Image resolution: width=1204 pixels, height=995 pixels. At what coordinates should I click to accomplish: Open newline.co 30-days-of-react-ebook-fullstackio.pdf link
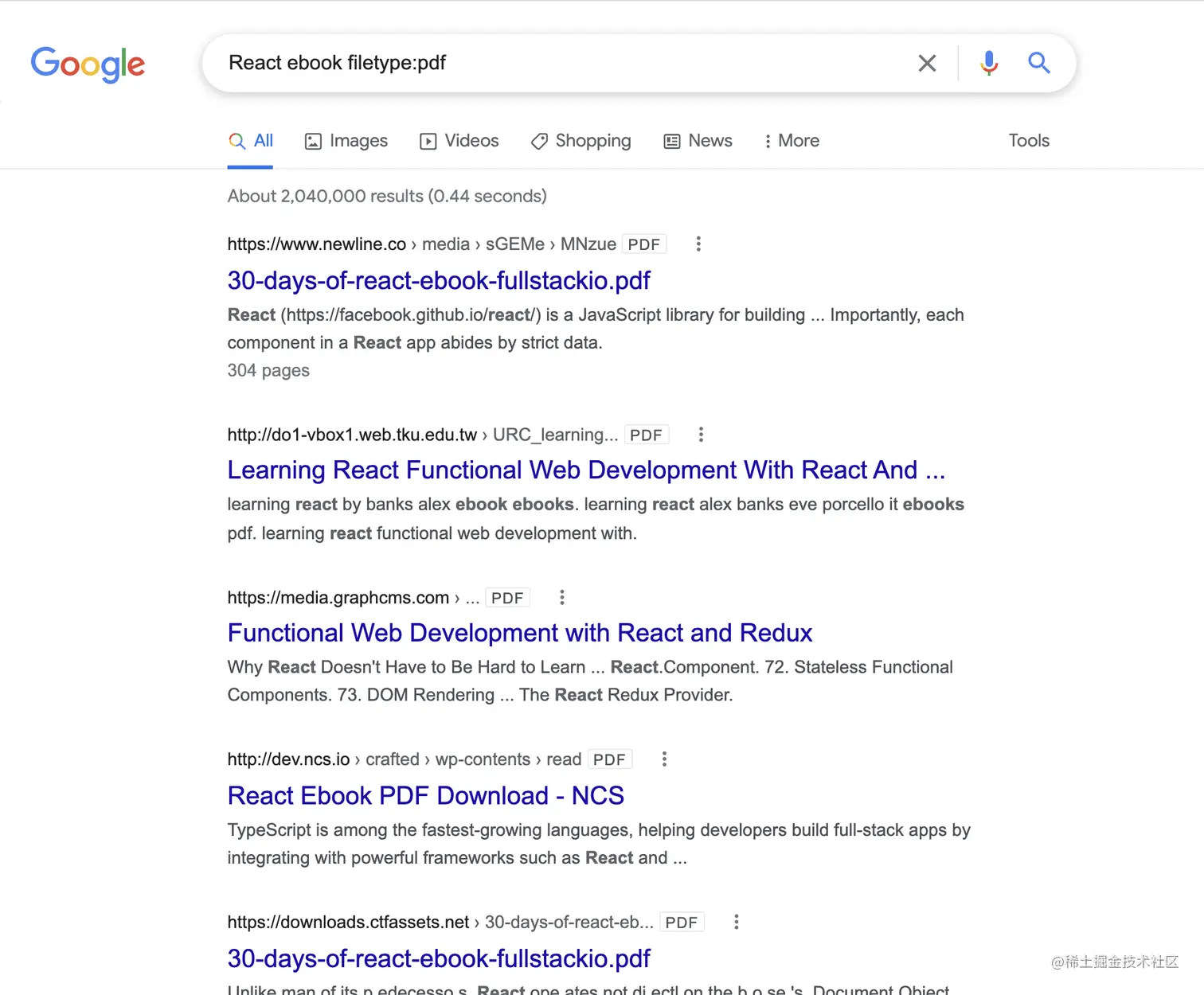coord(439,280)
